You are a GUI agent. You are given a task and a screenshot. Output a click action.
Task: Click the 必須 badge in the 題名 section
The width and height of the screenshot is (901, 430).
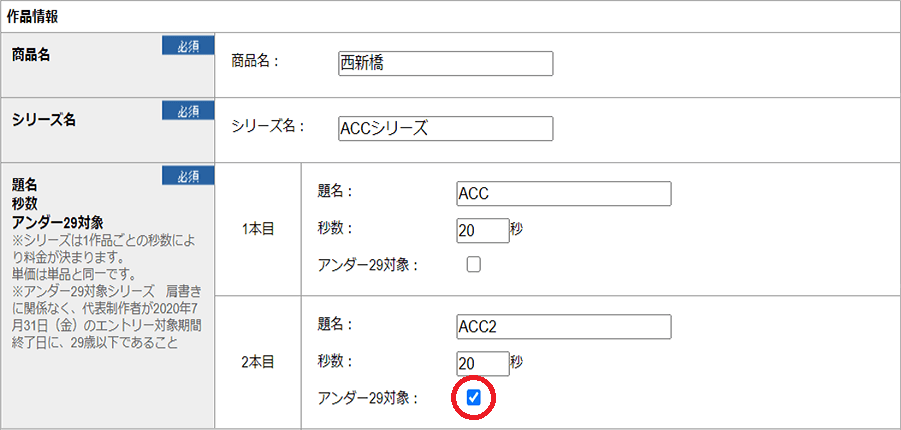click(188, 176)
